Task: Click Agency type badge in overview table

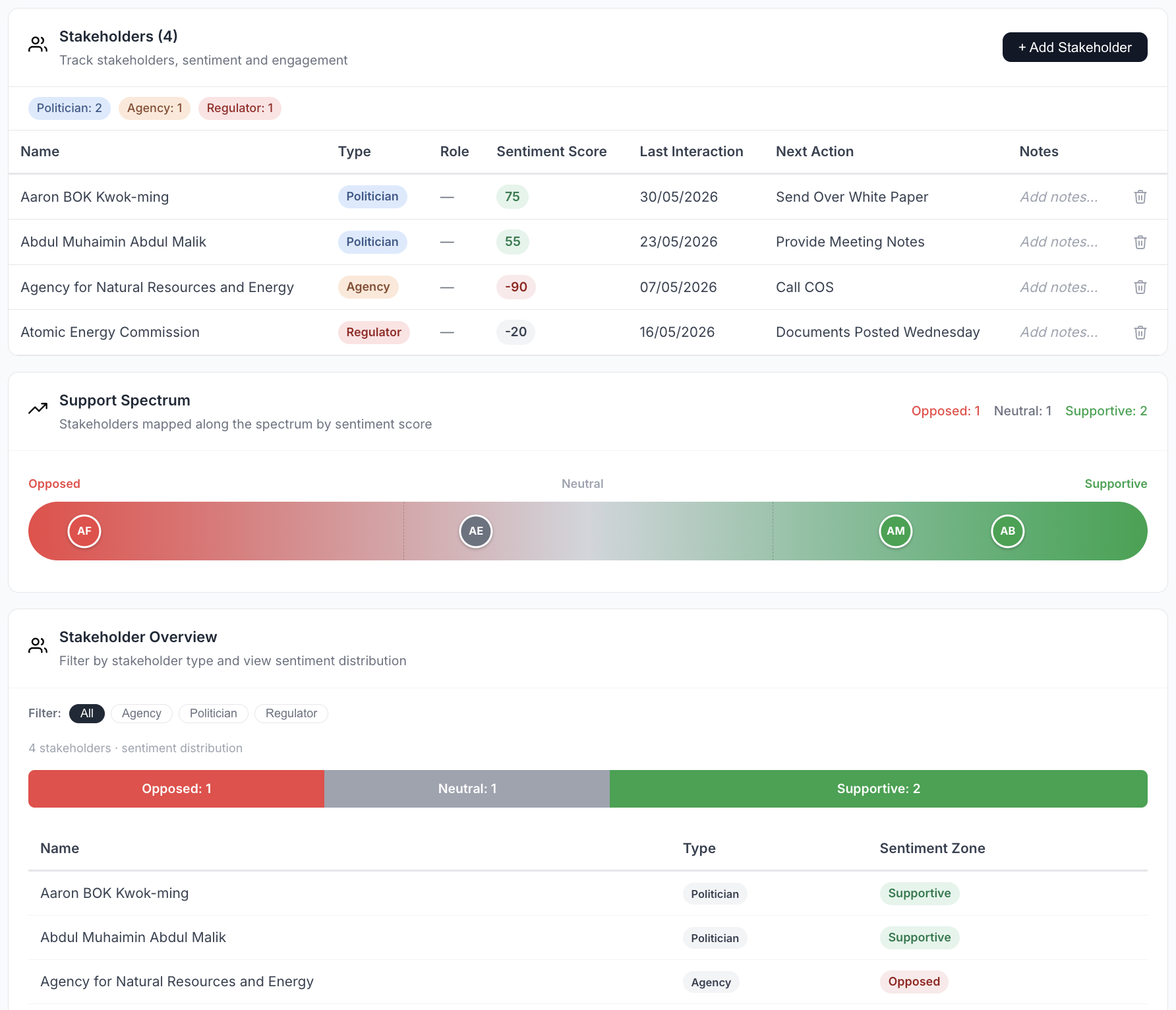Action: (x=711, y=982)
